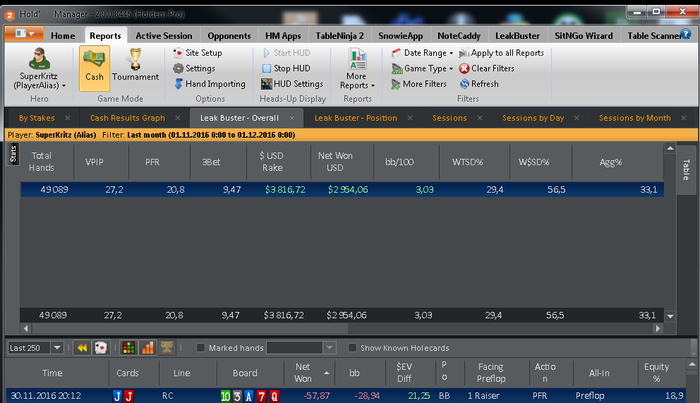This screenshot has width=700, height=403.
Task: Close the Cash Results Graph tab
Action: (178, 118)
